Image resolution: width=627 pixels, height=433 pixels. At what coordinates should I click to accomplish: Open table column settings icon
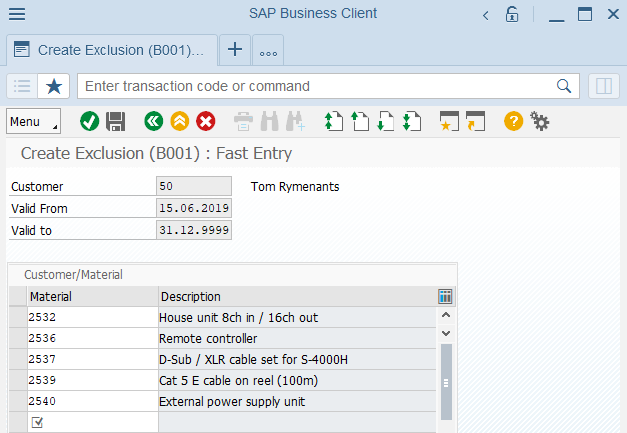(x=445, y=297)
